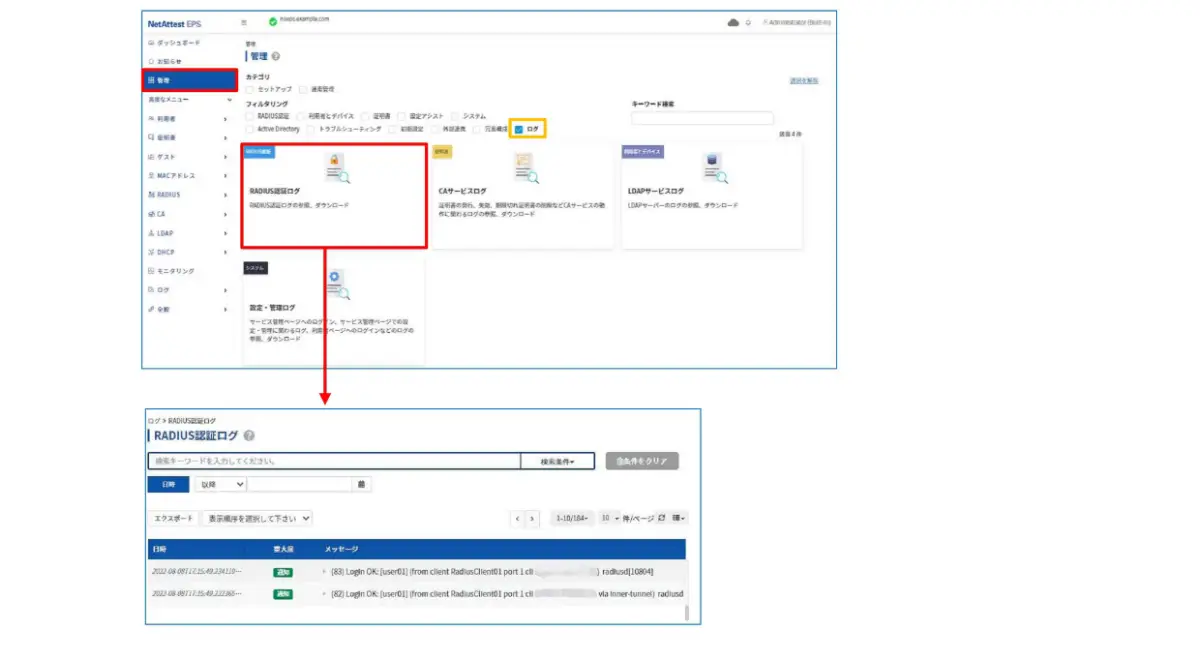Click the green status check icon
Screen dimensions: 1200x649
(273, 21)
